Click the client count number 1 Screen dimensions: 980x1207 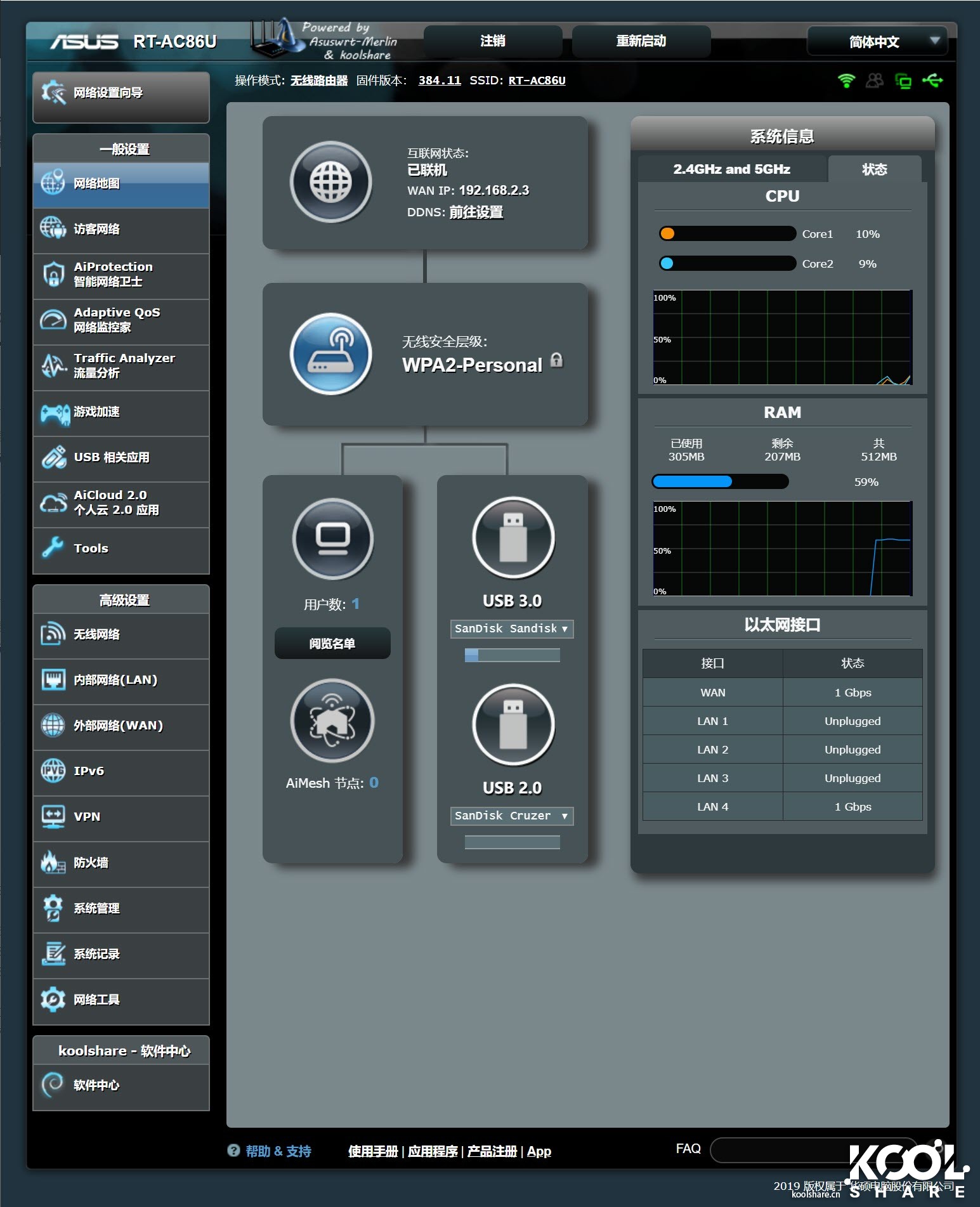[x=355, y=604]
